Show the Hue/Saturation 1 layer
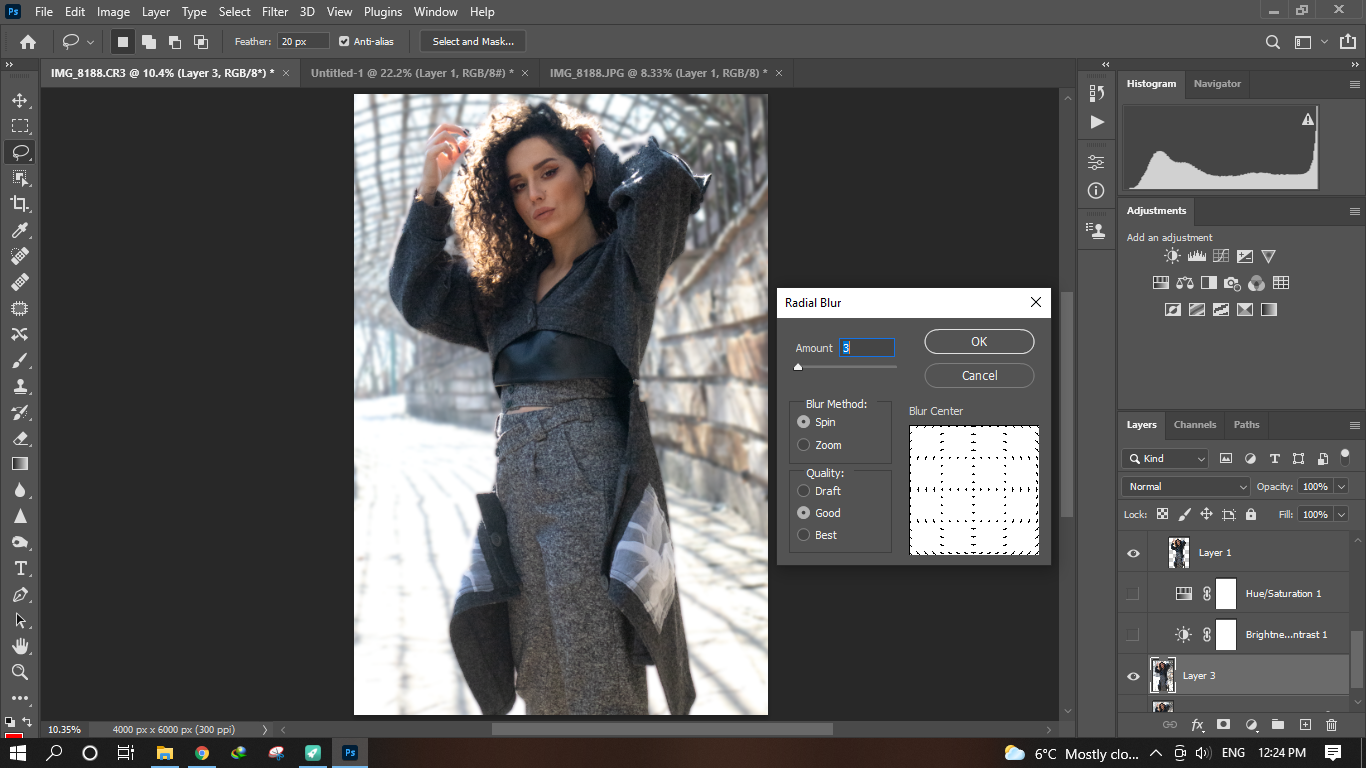Viewport: 1366px width, 768px height. (x=1133, y=594)
